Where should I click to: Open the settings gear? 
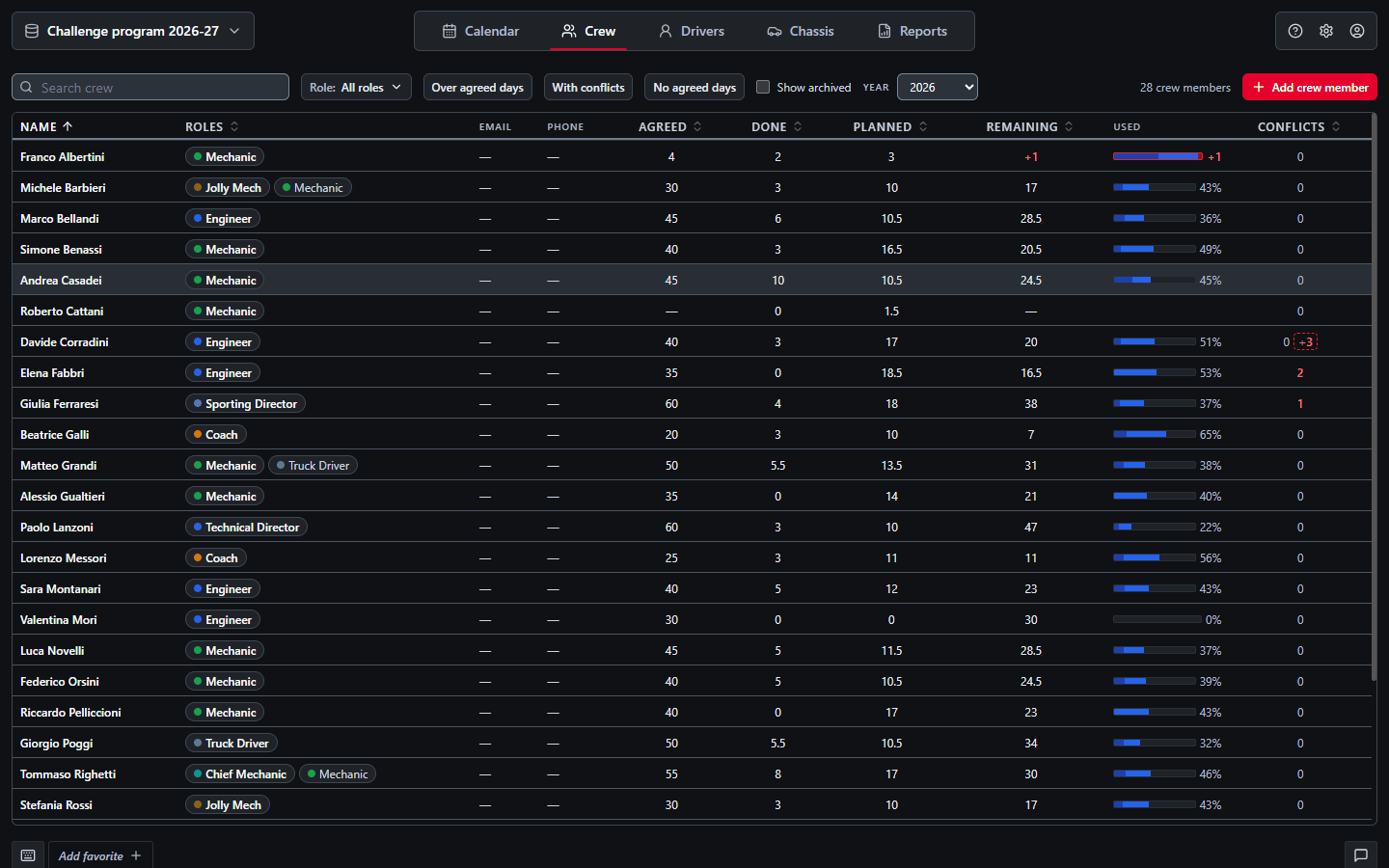tap(1326, 31)
